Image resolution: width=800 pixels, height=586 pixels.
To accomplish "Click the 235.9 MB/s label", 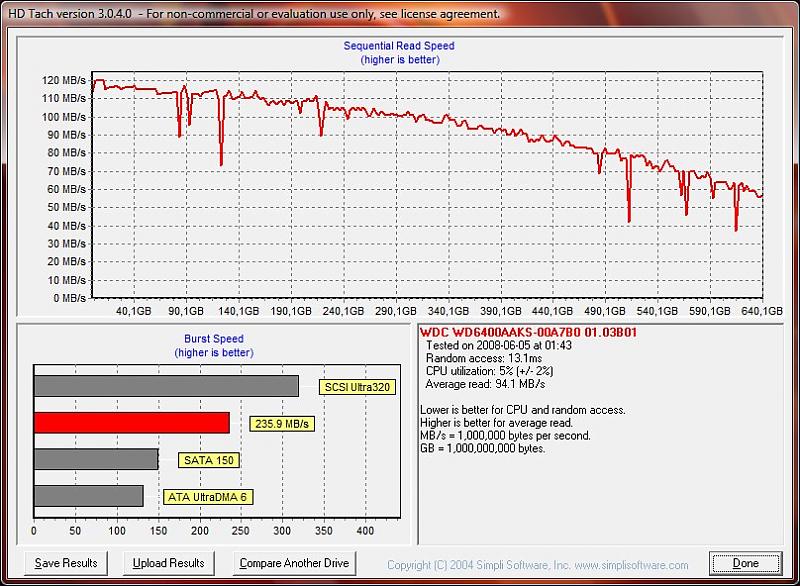I will click(282, 424).
